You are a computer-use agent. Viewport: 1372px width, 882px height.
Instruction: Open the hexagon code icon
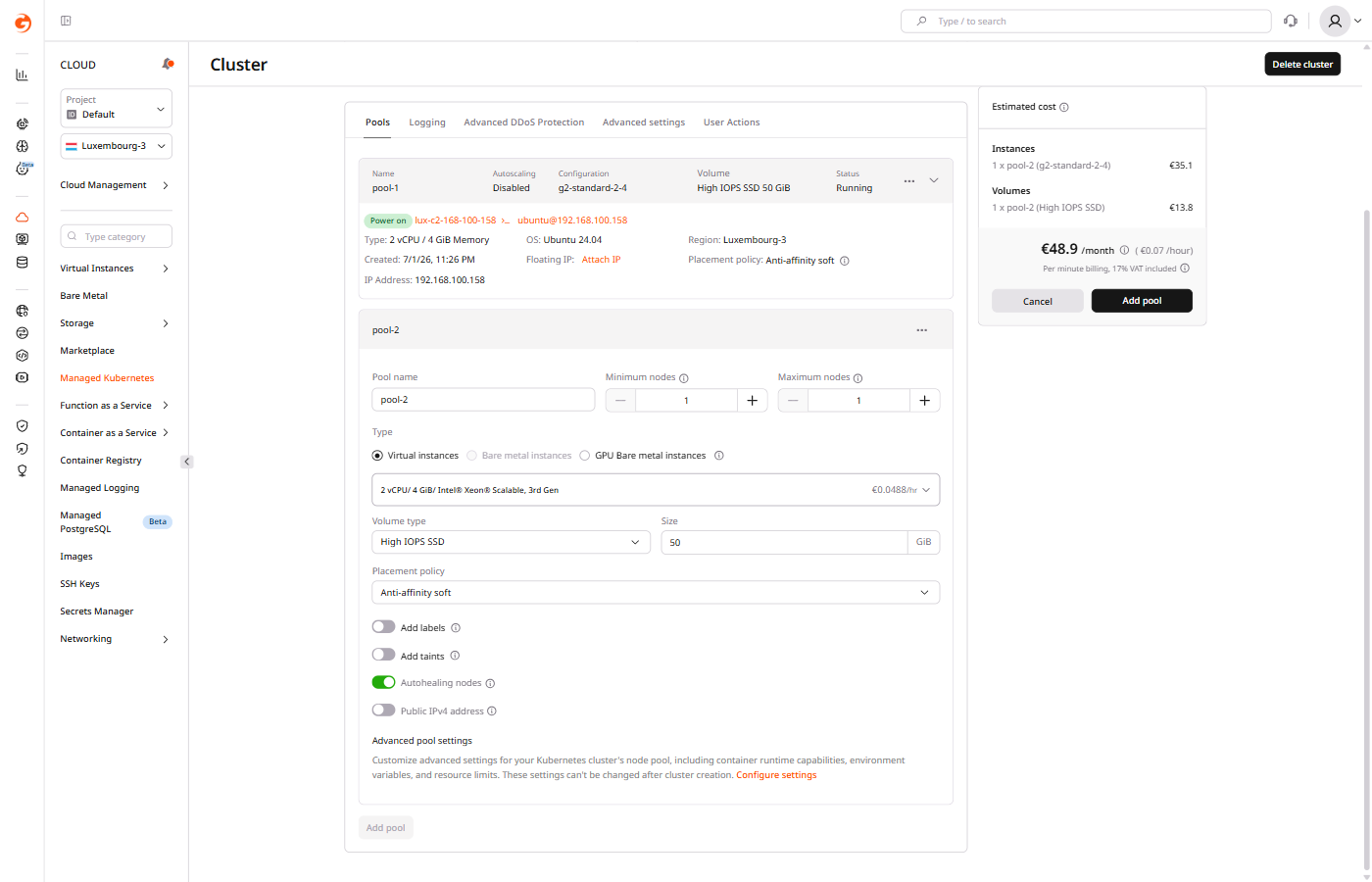pyautogui.click(x=22, y=355)
